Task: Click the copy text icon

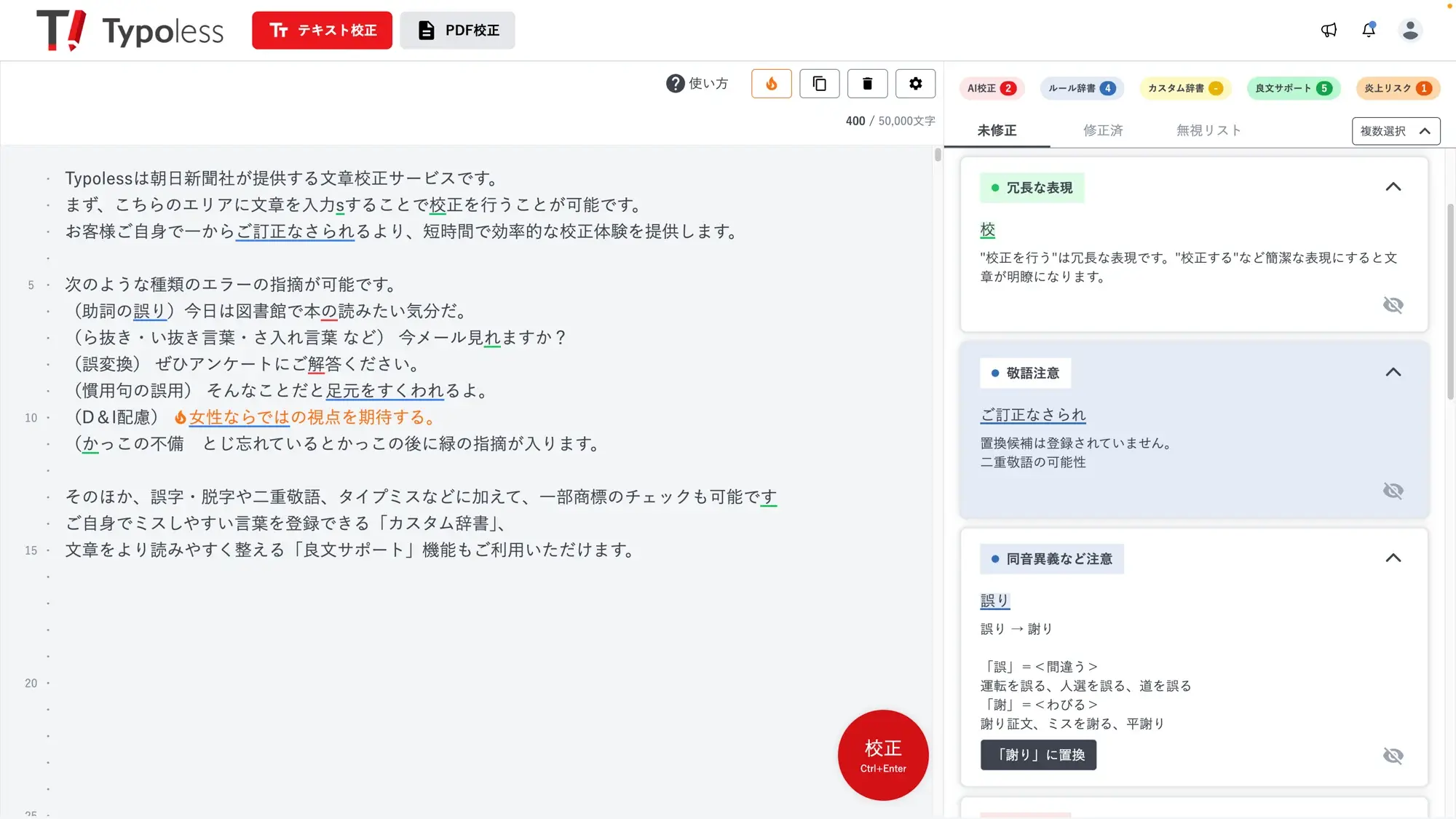Action: 819,84
